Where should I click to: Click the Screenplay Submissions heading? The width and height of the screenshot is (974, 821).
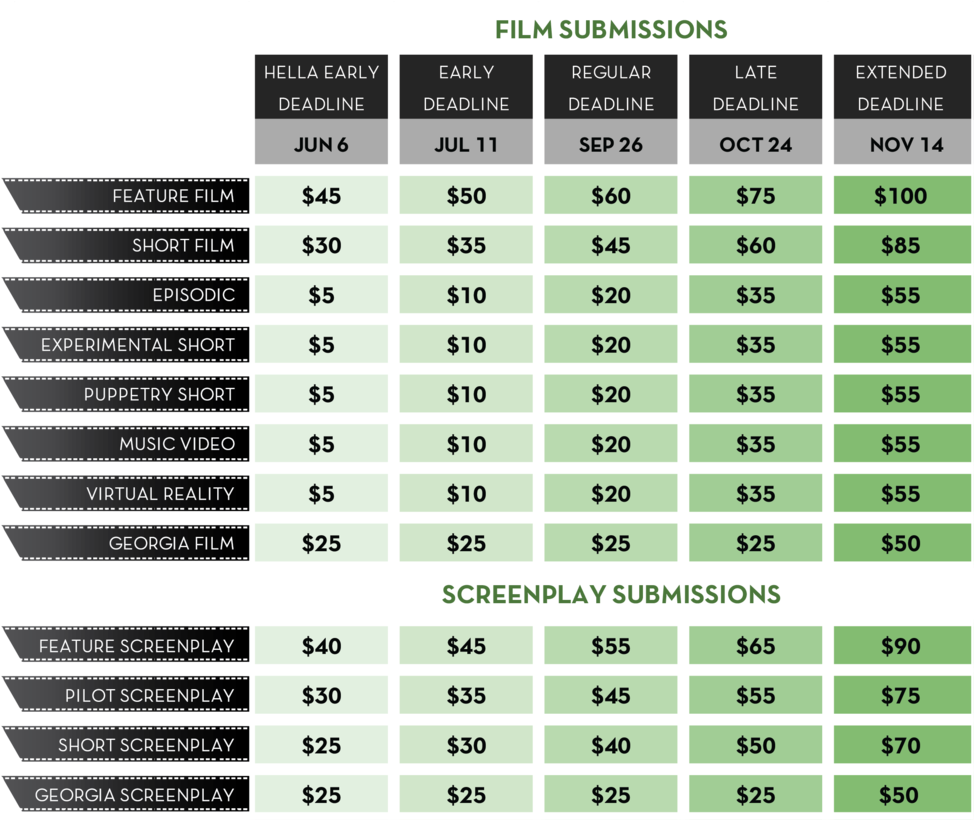pyautogui.click(x=611, y=594)
